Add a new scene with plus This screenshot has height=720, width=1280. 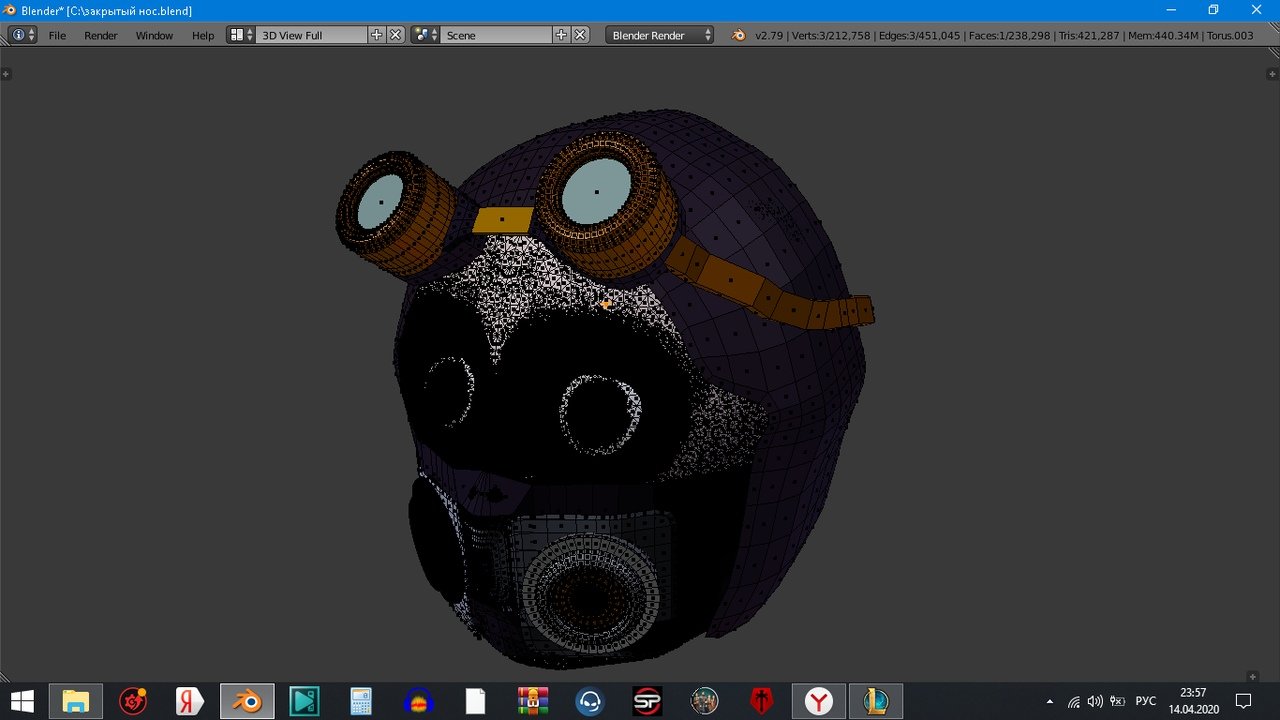coord(562,35)
